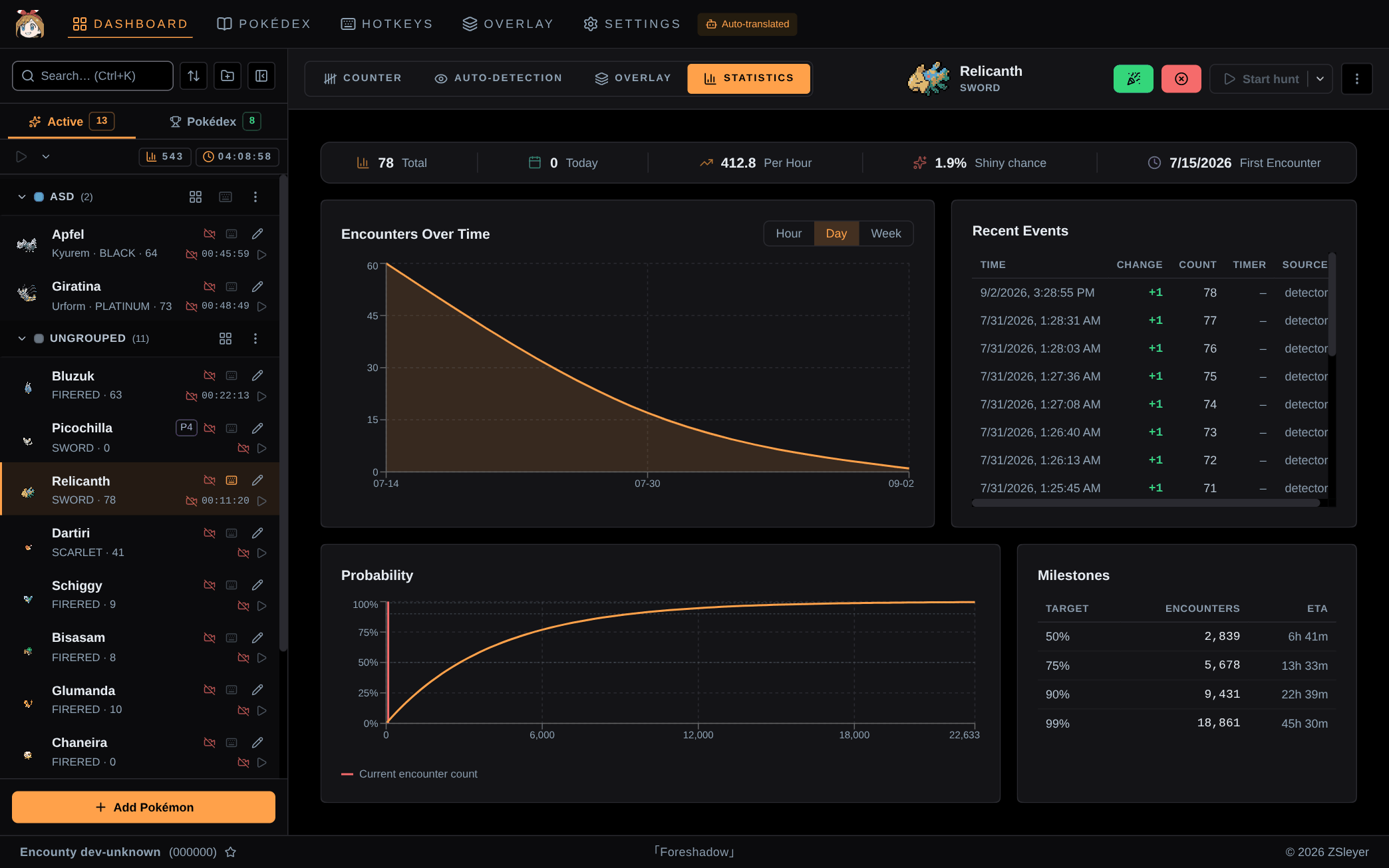
Task: Click the Recent Events vertical scrollbar
Action: 1332,305
